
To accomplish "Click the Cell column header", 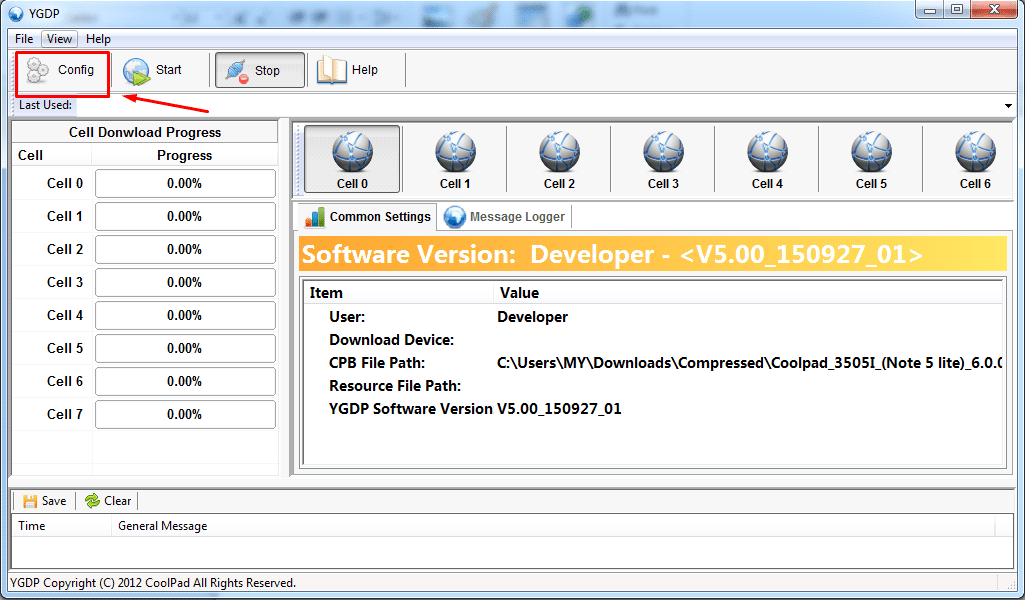I will click(x=52, y=156).
